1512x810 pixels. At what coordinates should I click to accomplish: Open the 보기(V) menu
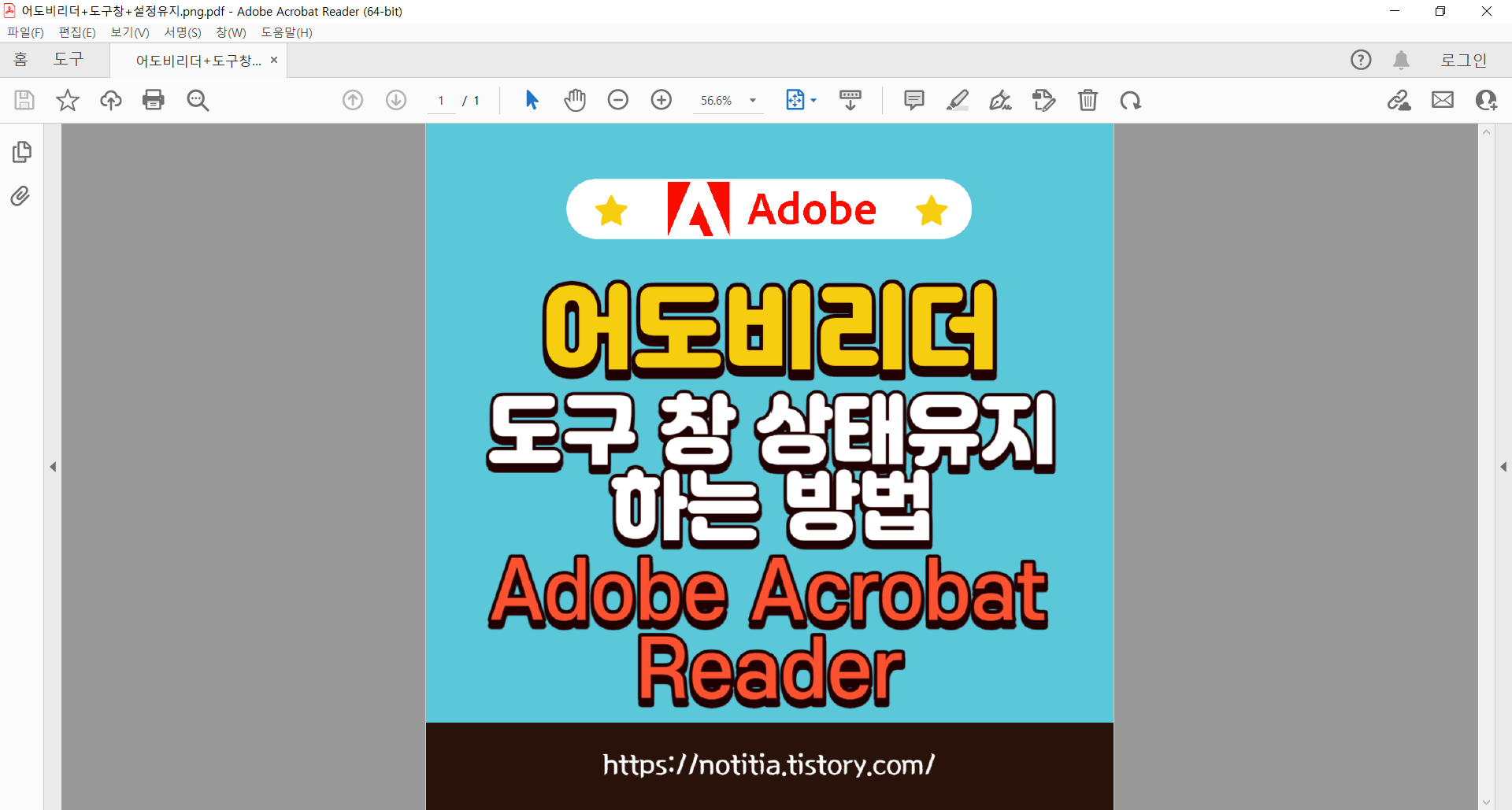coord(129,32)
